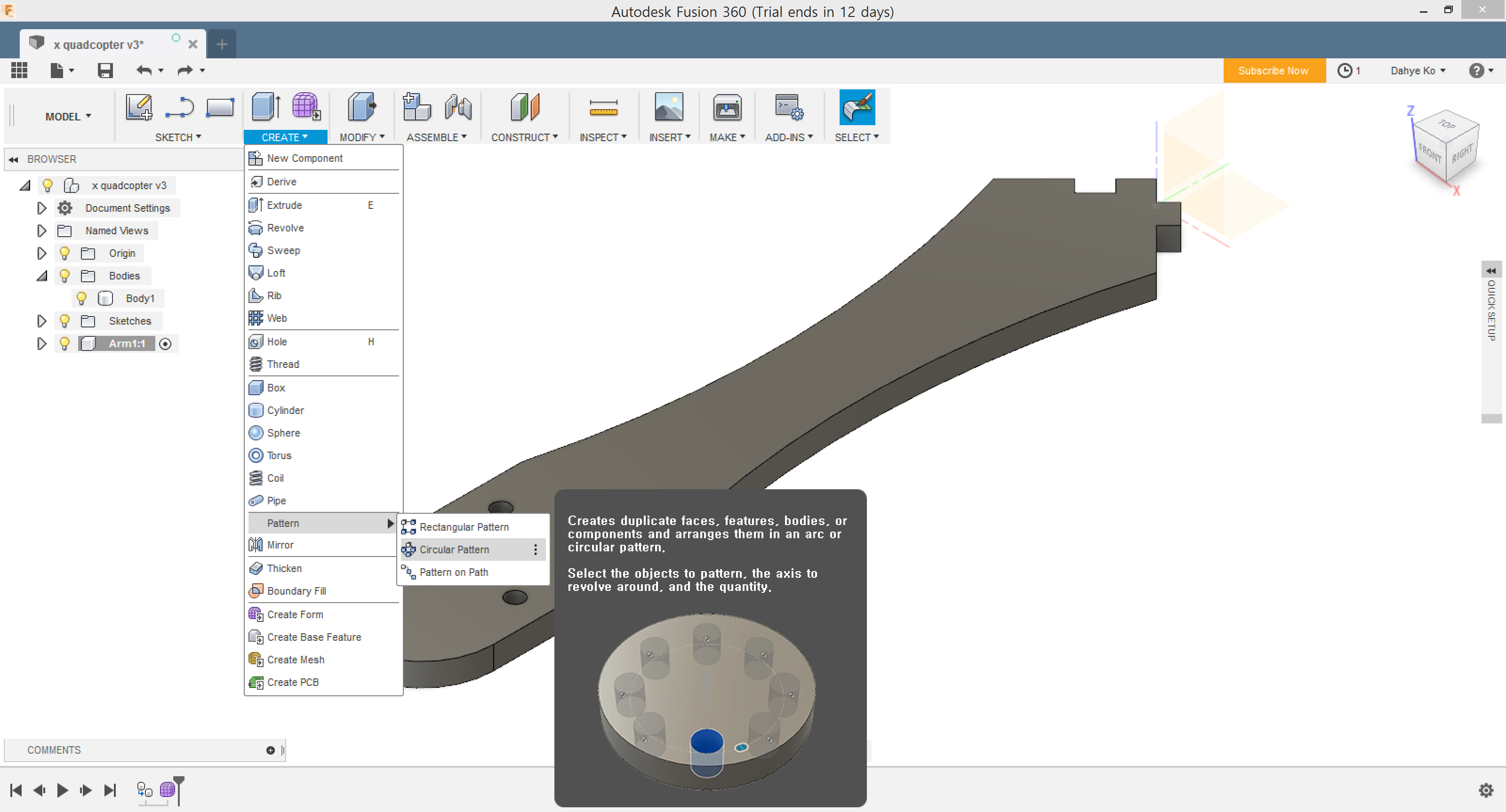Click the Add-Ins scripts icon

789,107
